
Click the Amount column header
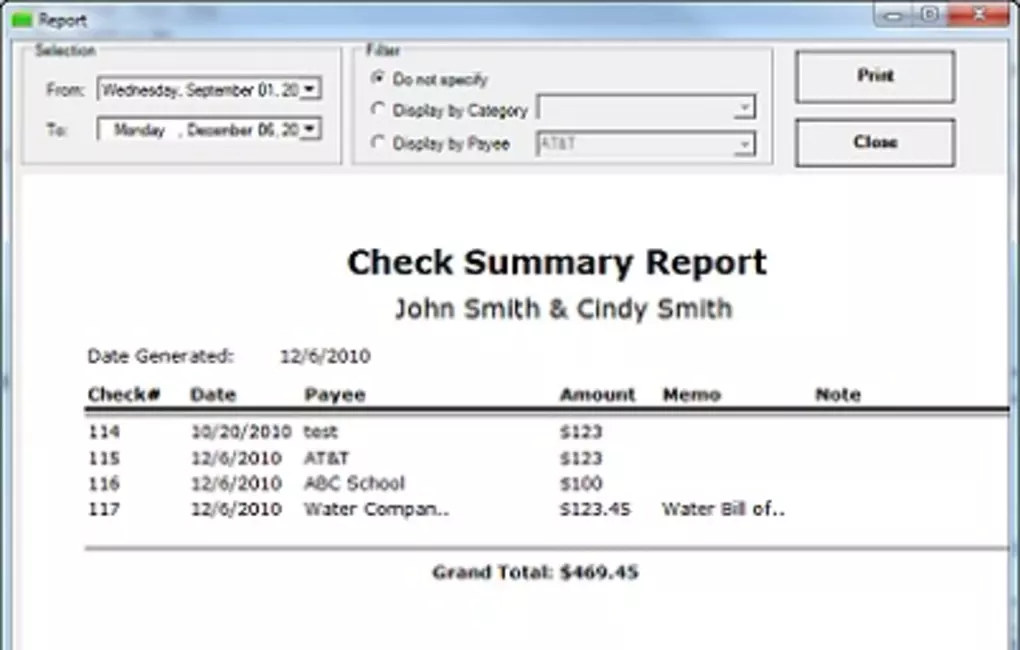[596, 395]
